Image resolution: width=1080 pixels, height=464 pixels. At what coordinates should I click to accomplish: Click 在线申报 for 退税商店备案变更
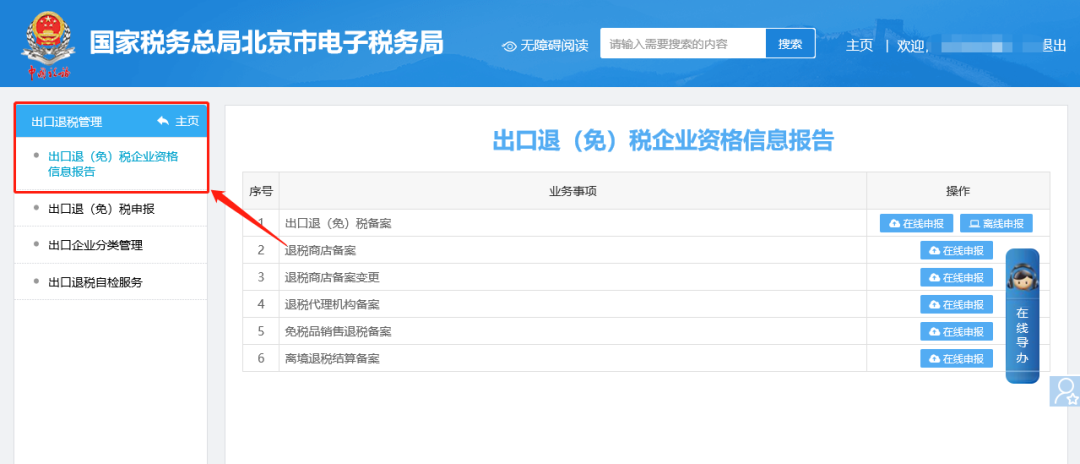[x=957, y=277]
